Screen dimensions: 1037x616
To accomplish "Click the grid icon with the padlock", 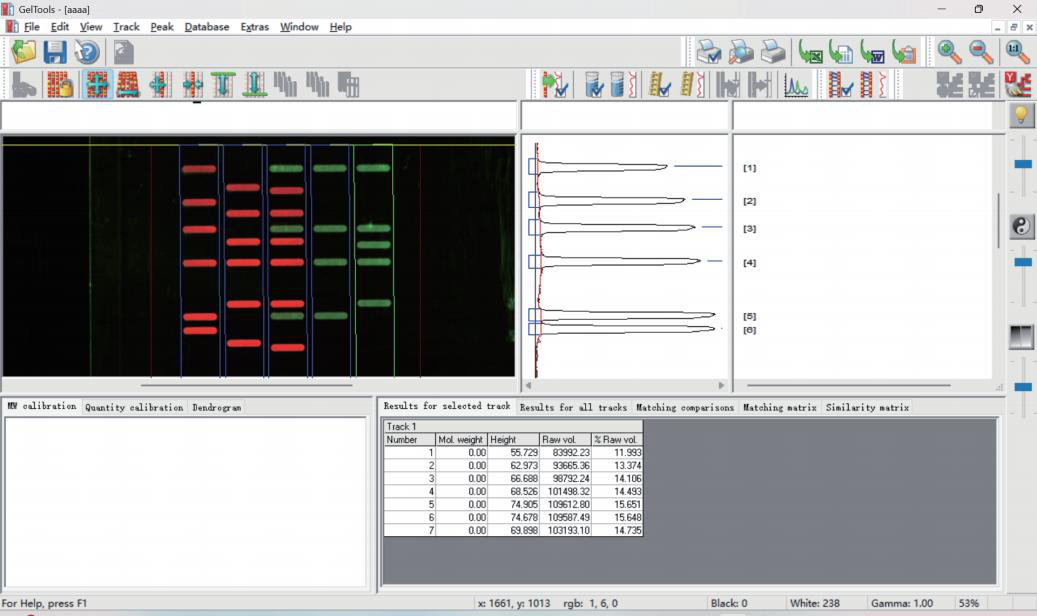I will pyautogui.click(x=60, y=85).
